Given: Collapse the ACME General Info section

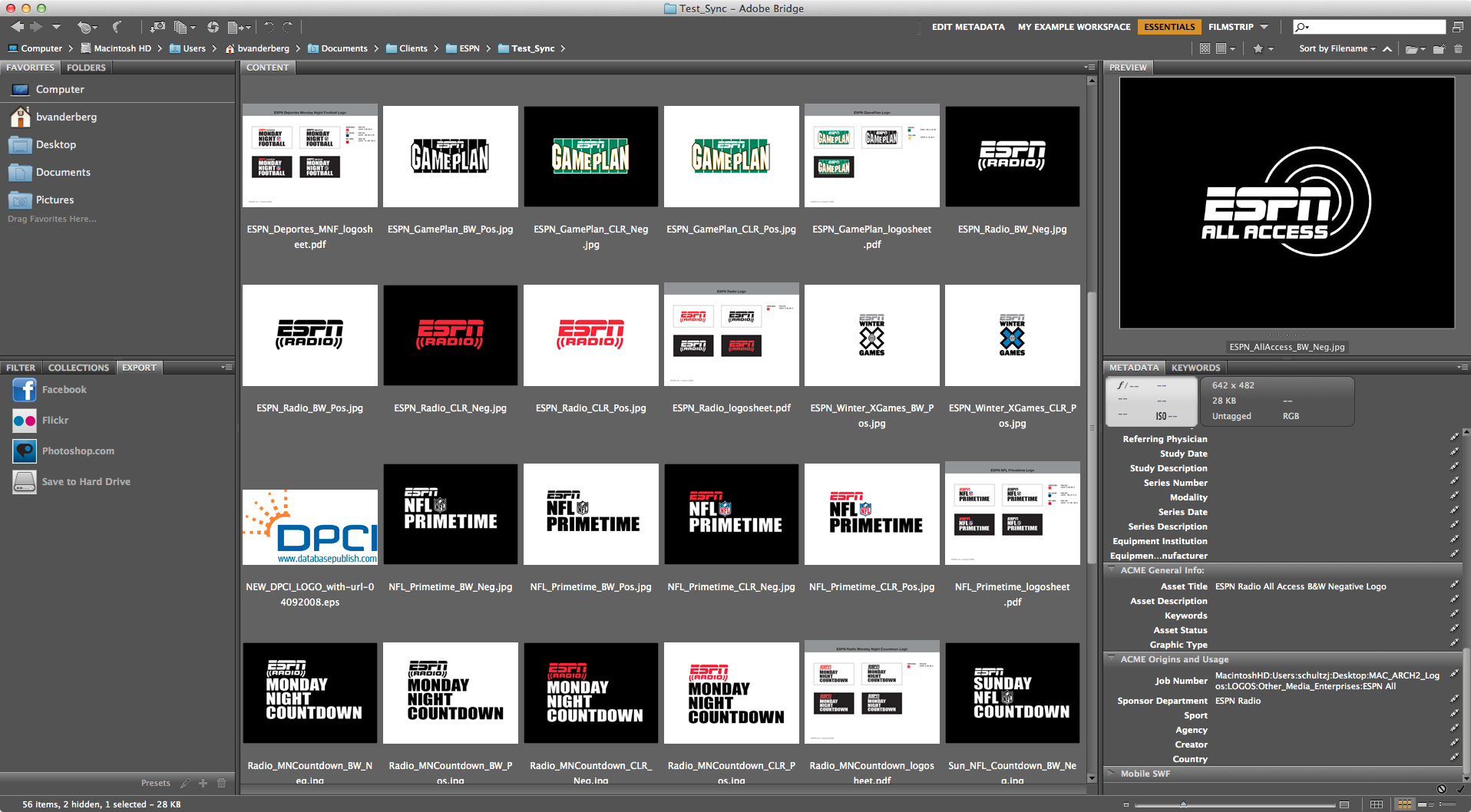Looking at the screenshot, I should pyautogui.click(x=1111, y=569).
